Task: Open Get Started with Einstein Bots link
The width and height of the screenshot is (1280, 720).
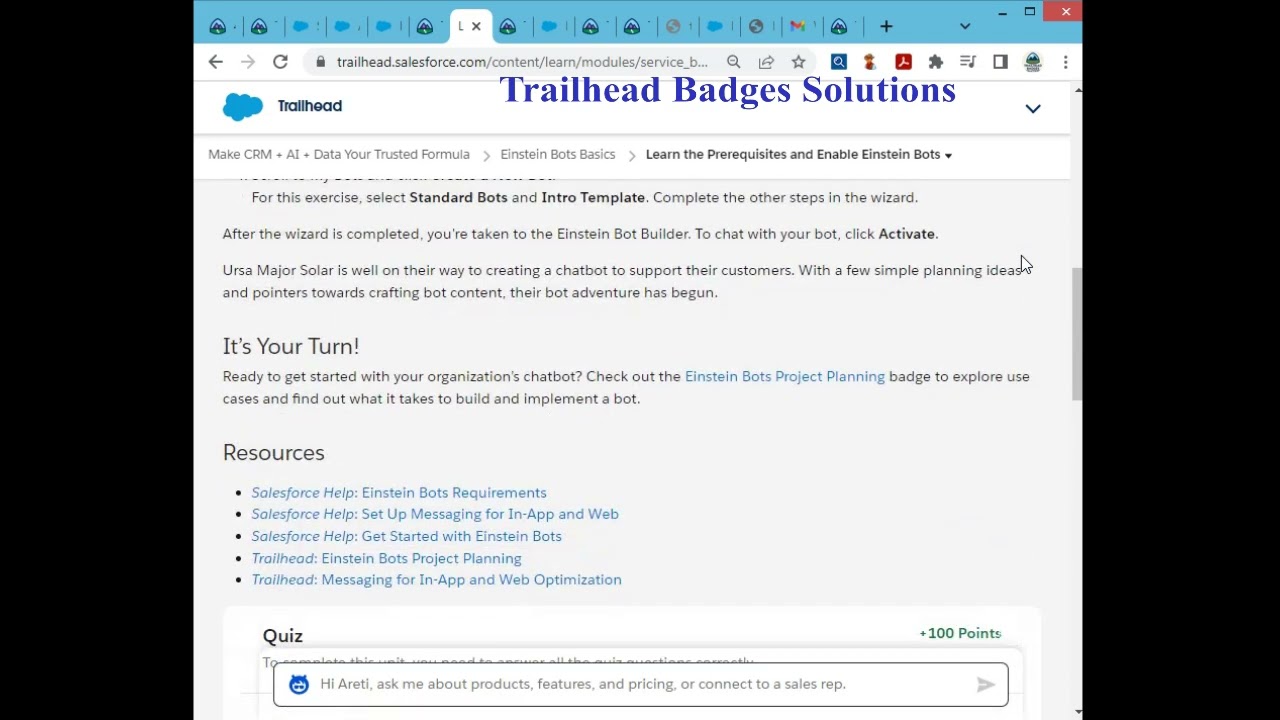Action: 406,536
